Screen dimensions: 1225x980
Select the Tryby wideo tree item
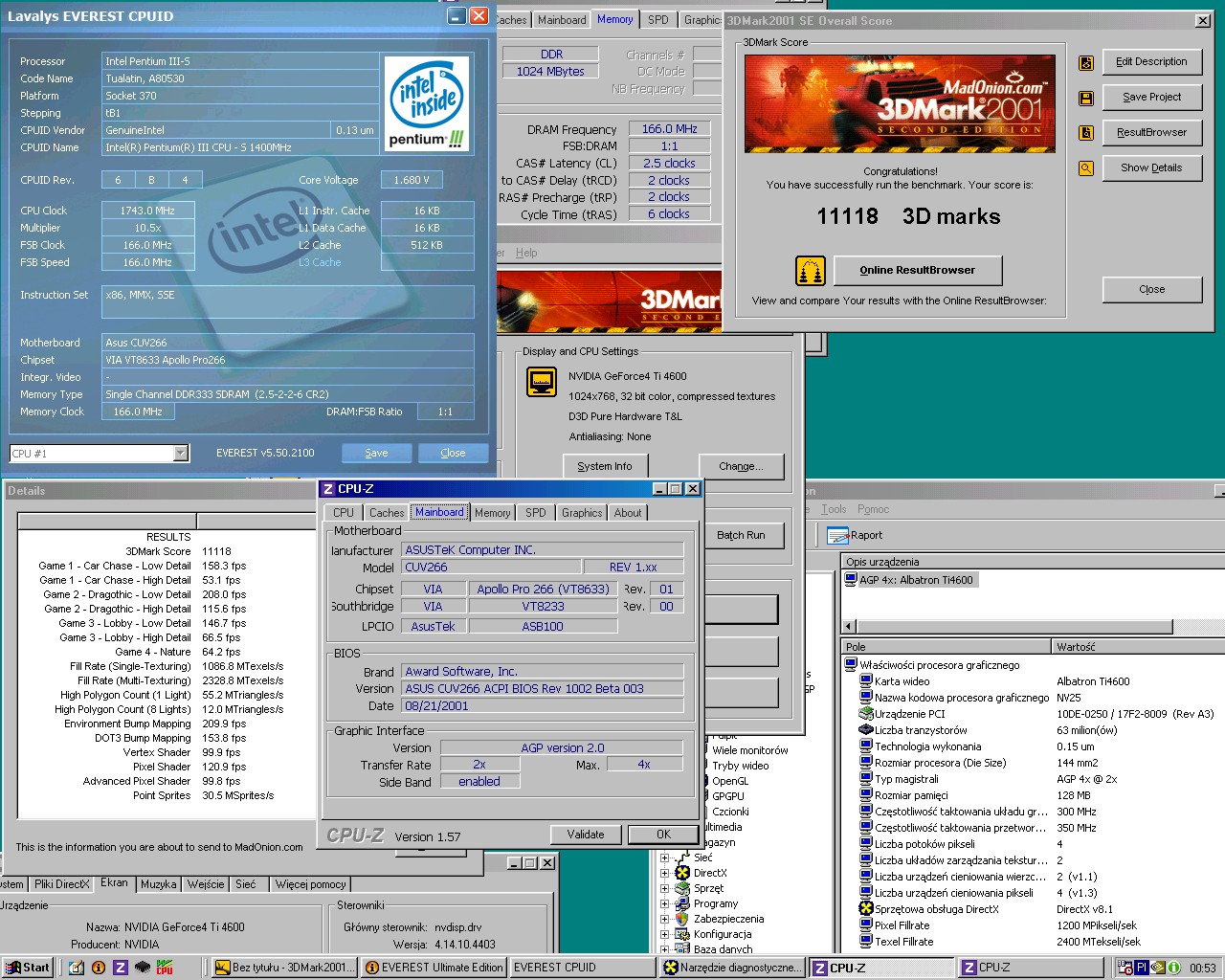click(740, 766)
